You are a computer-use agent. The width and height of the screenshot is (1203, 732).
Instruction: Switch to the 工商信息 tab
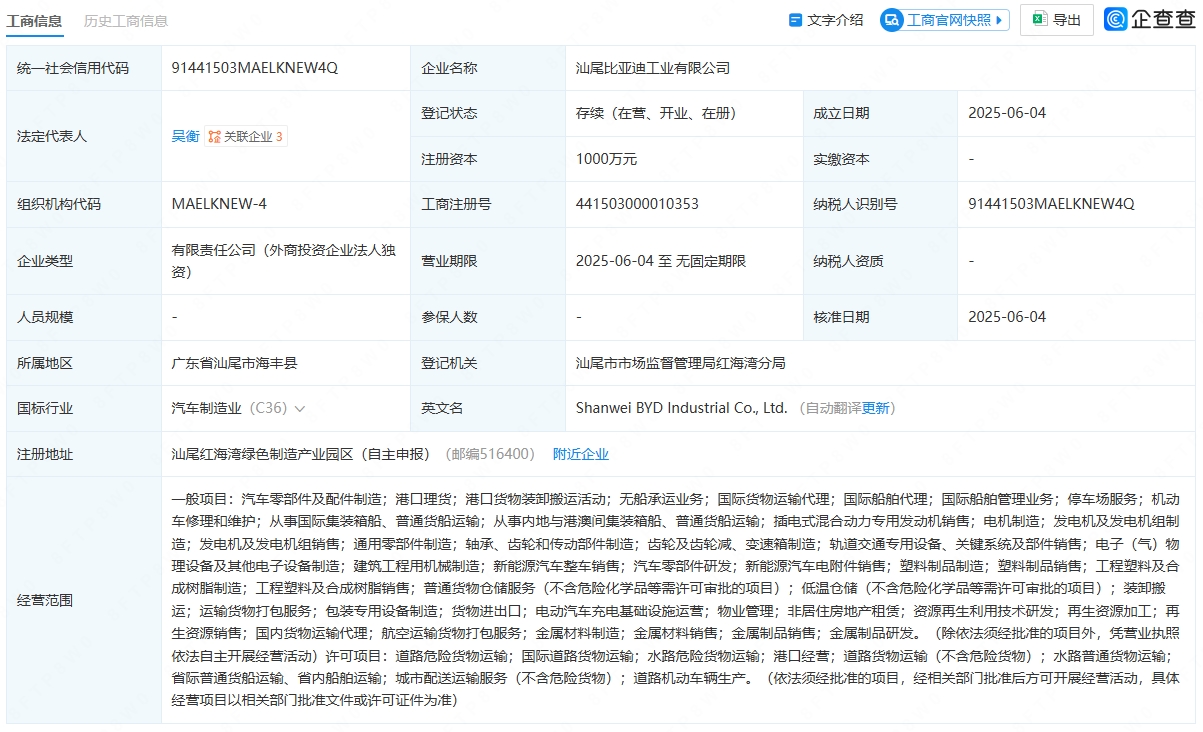point(34,20)
